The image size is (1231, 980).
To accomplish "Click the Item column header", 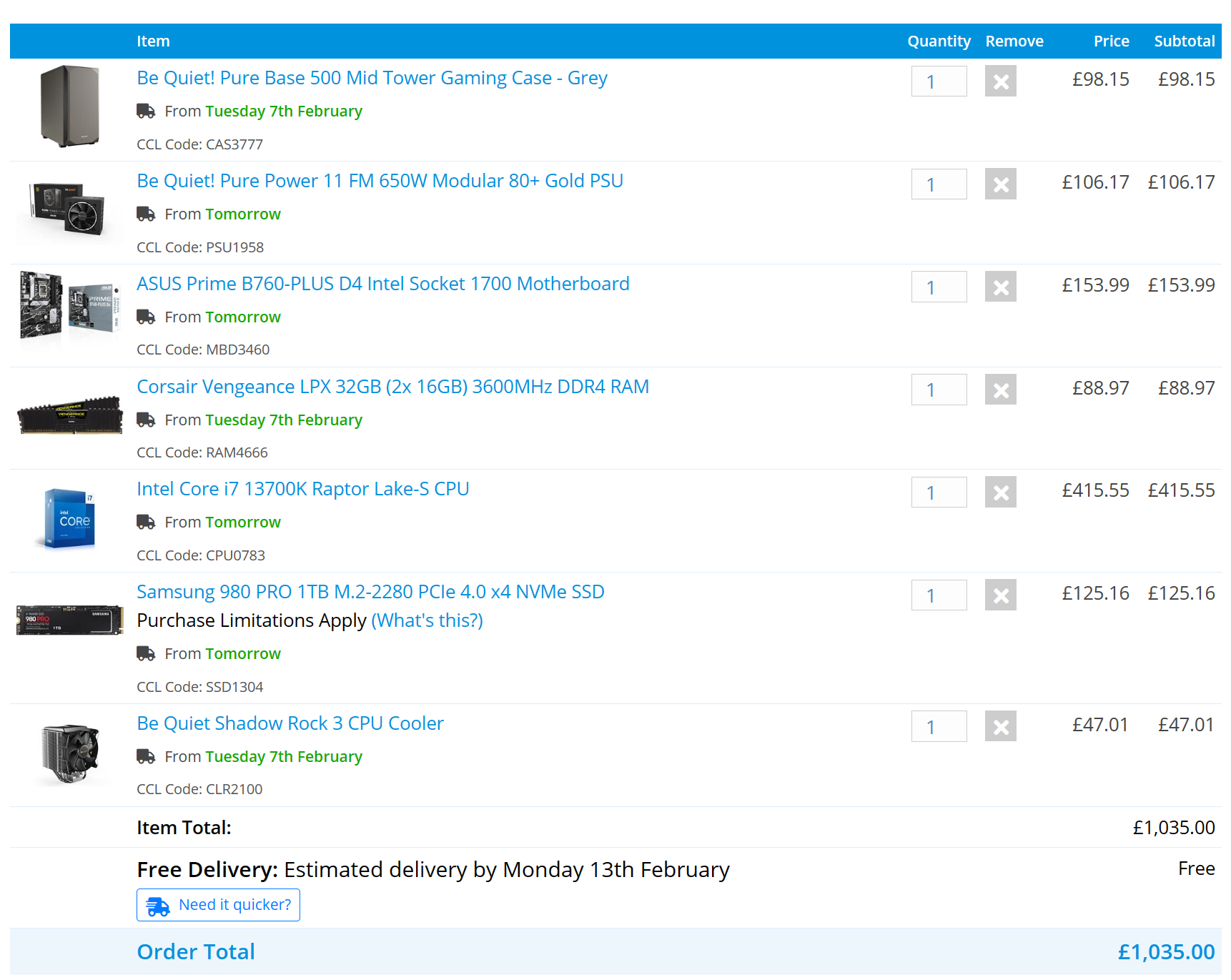I will (x=153, y=41).
